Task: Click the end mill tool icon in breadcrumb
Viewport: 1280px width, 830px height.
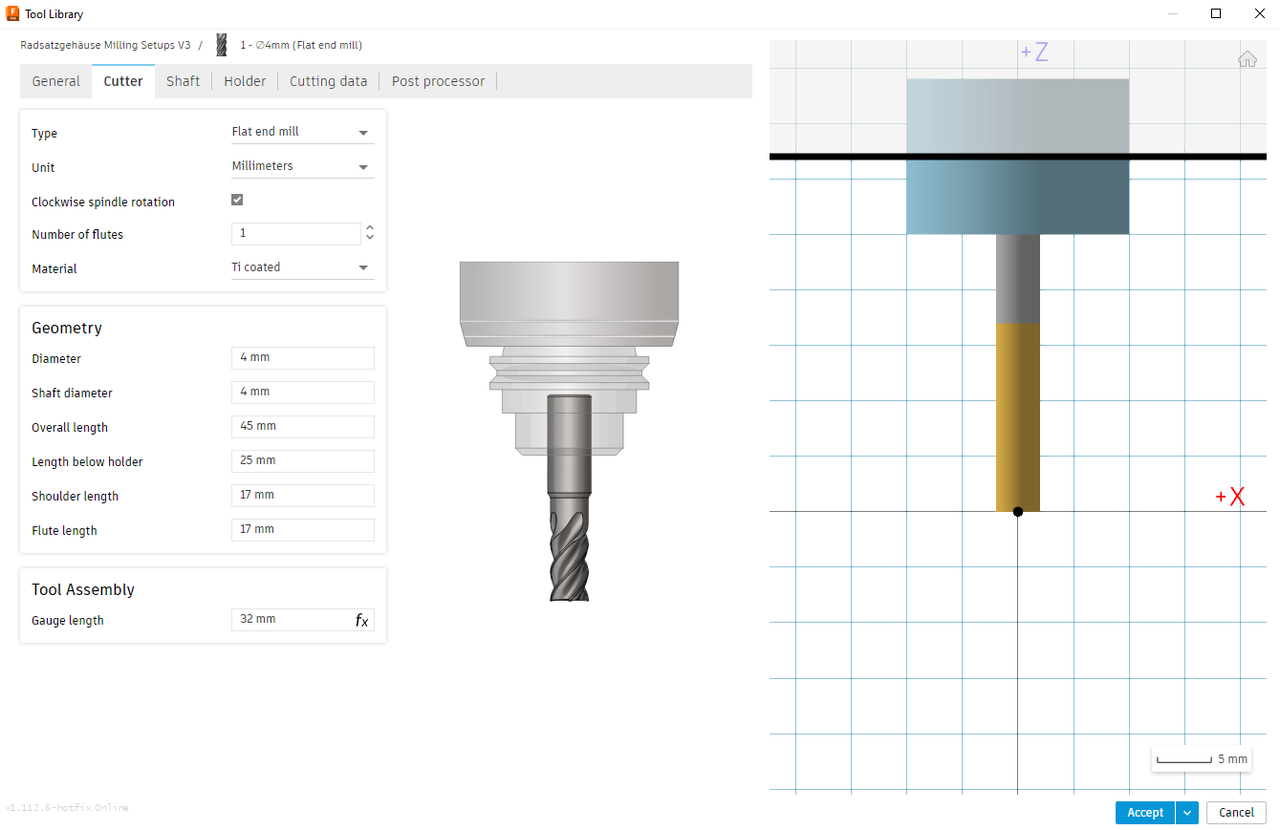Action: [x=222, y=45]
